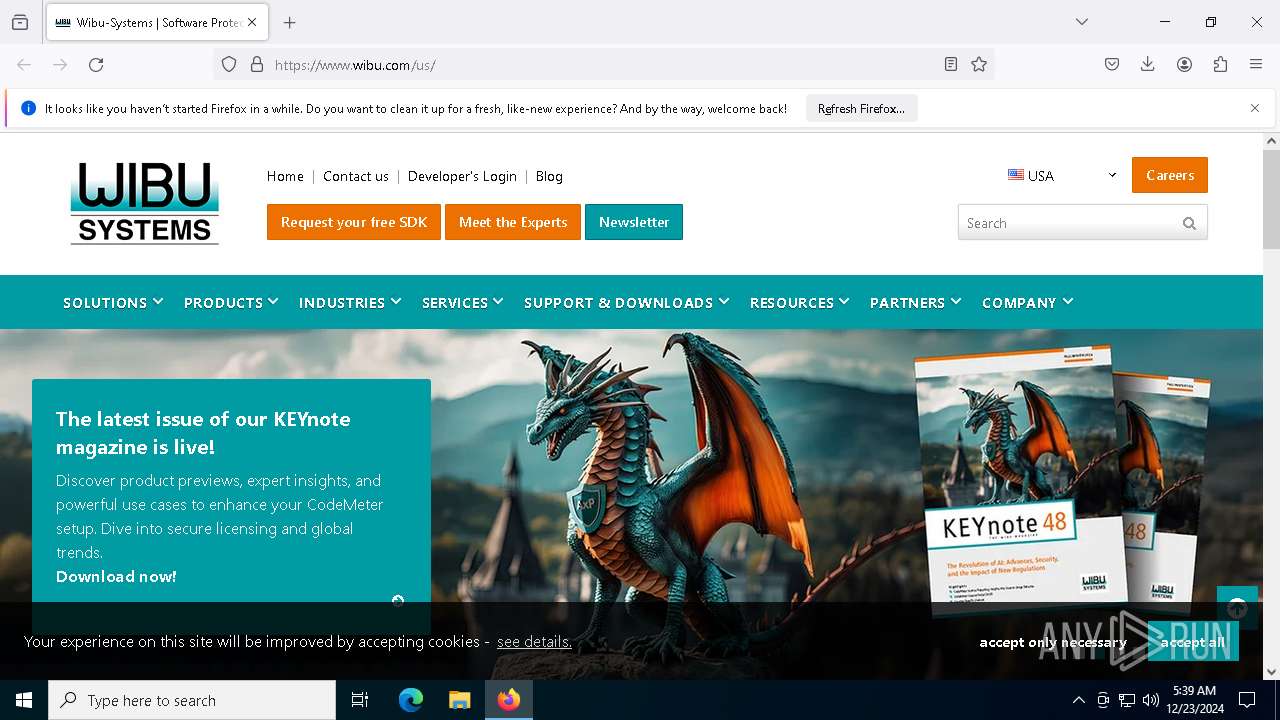This screenshot has width=1280, height=720.
Task: Click scroll-to-top arrow button
Action: tap(1237, 607)
